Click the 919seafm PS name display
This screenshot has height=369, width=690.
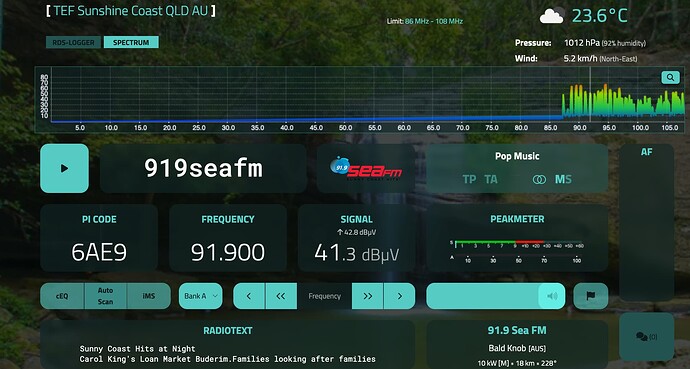pyautogui.click(x=203, y=168)
